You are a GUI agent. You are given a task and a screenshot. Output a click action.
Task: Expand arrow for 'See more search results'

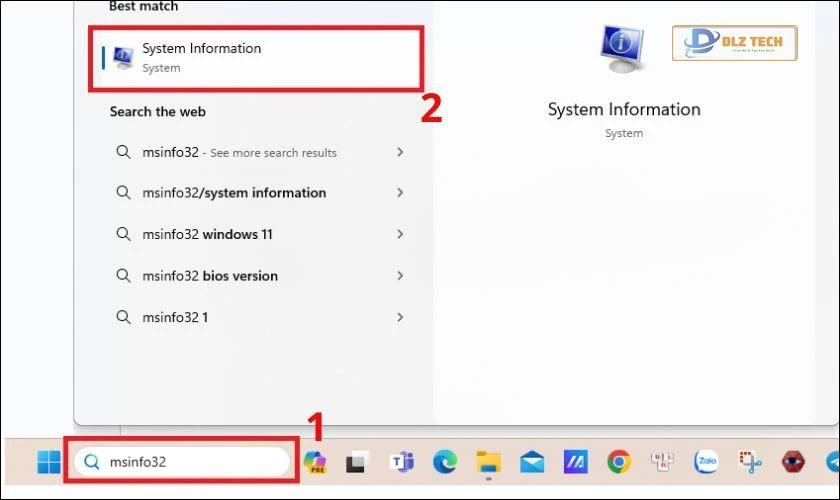(x=400, y=152)
